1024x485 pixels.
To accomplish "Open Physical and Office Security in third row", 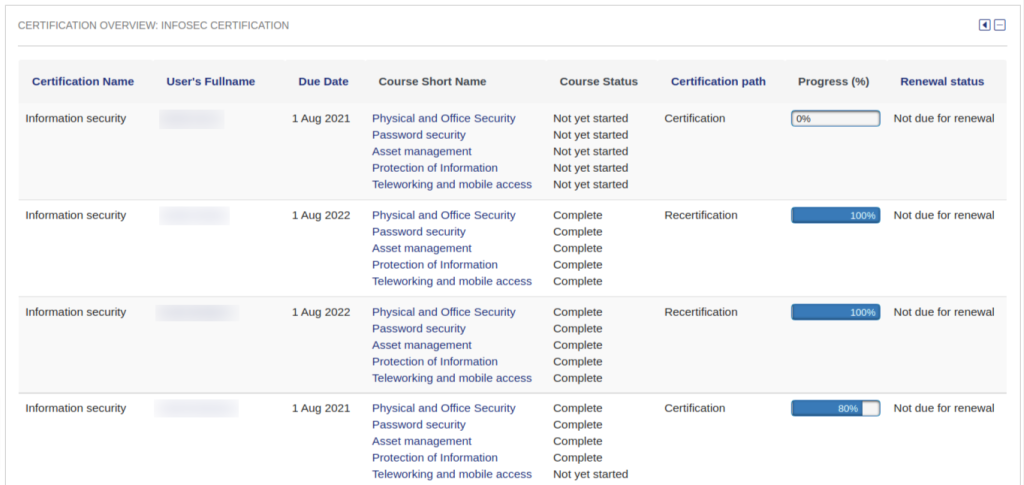I will [x=443, y=312].
